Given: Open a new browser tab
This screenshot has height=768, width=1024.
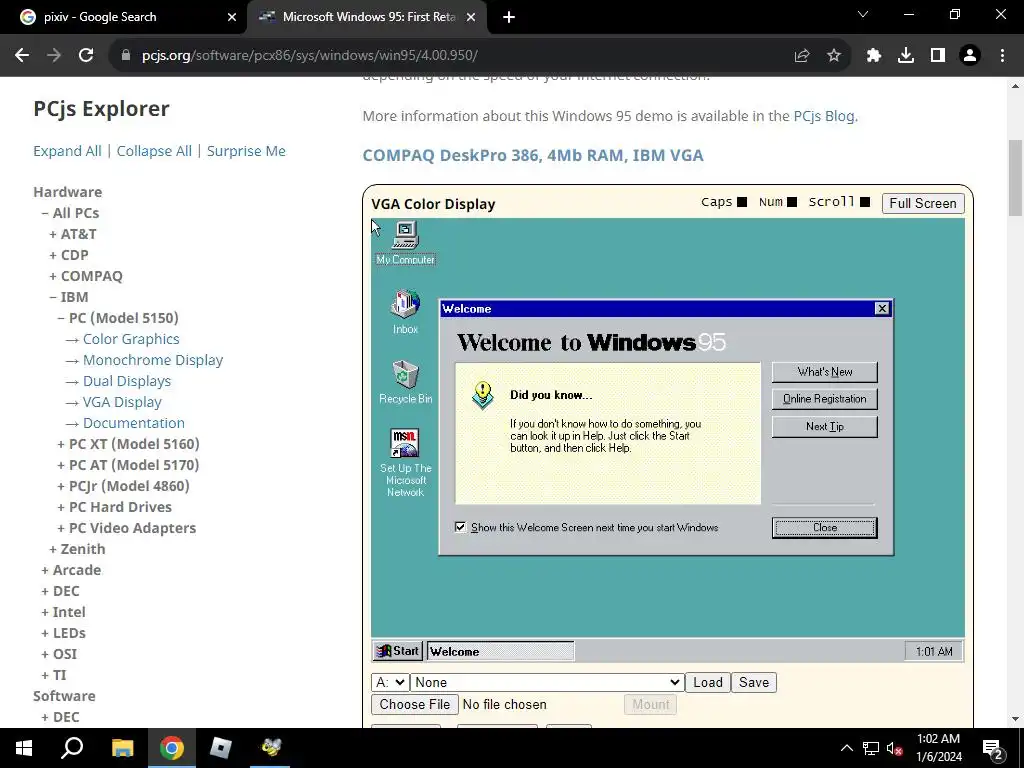Looking at the screenshot, I should [x=509, y=18].
